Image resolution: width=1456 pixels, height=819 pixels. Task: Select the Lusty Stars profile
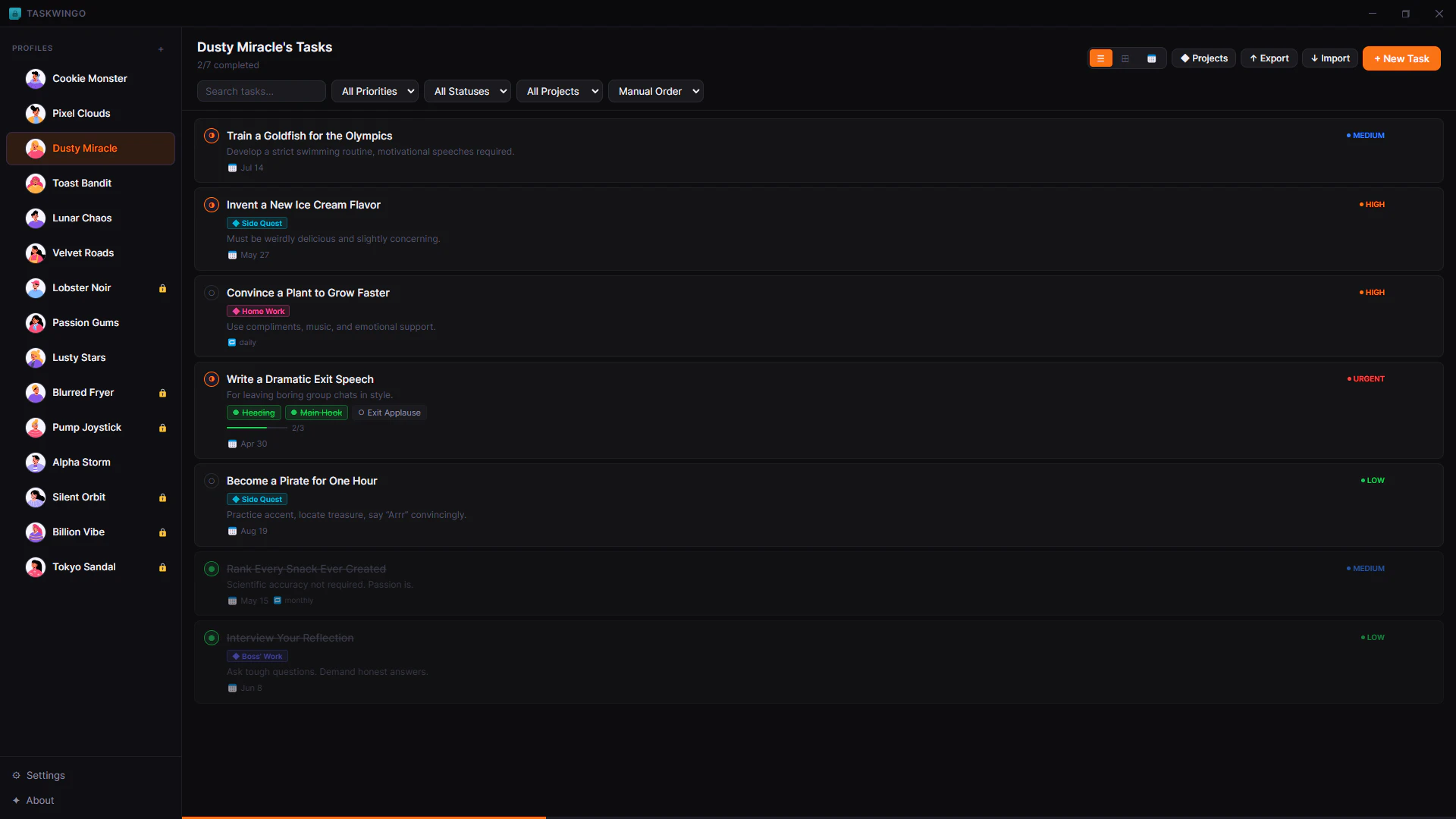point(90,358)
